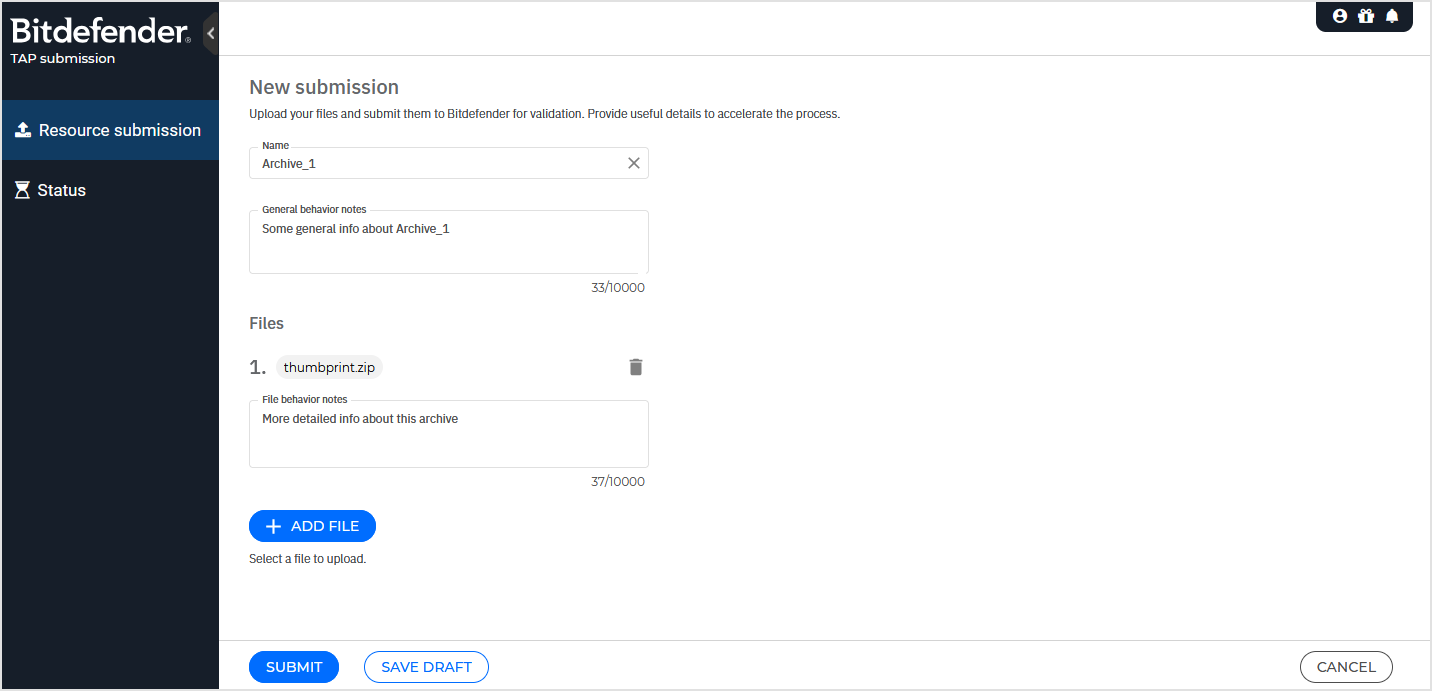This screenshot has height=691, width=1432.
Task: Collapse the sidebar with the left chevron
Action: pos(210,31)
